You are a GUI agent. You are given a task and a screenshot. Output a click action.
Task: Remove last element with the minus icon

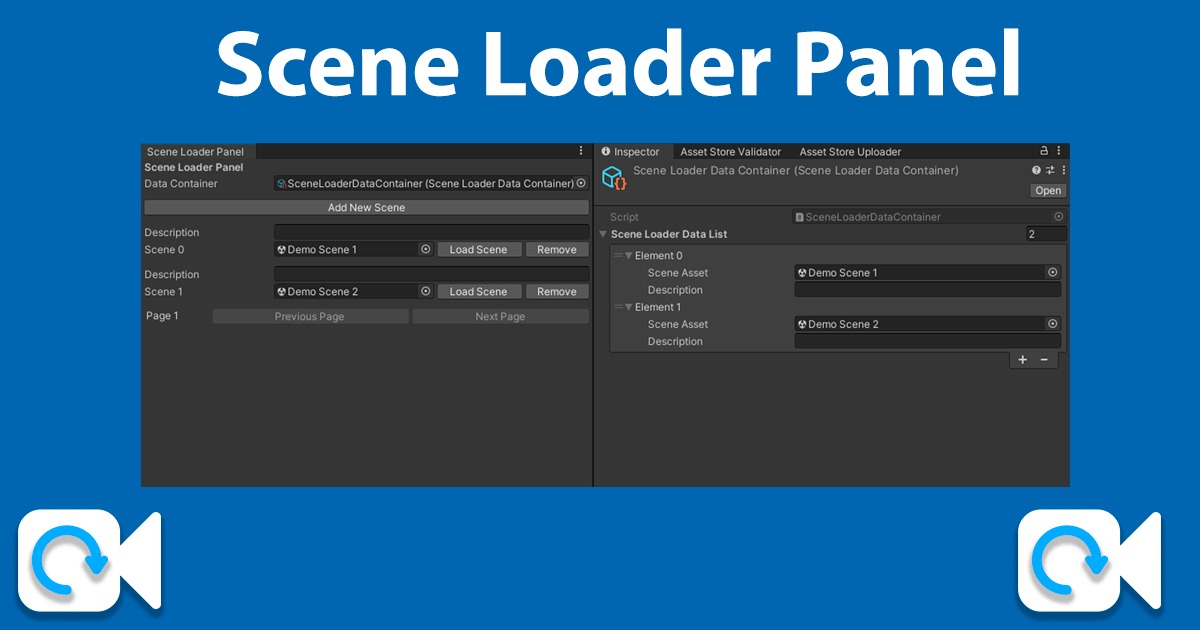1043,360
